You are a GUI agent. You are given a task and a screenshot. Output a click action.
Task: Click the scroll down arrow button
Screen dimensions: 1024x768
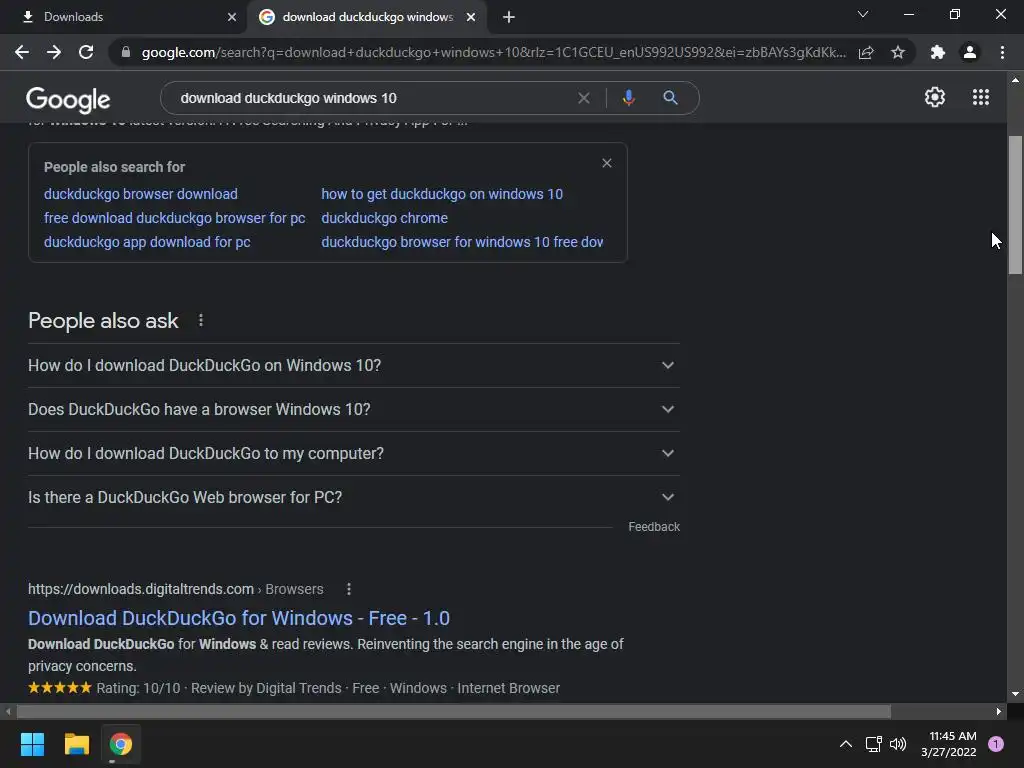click(x=1015, y=694)
